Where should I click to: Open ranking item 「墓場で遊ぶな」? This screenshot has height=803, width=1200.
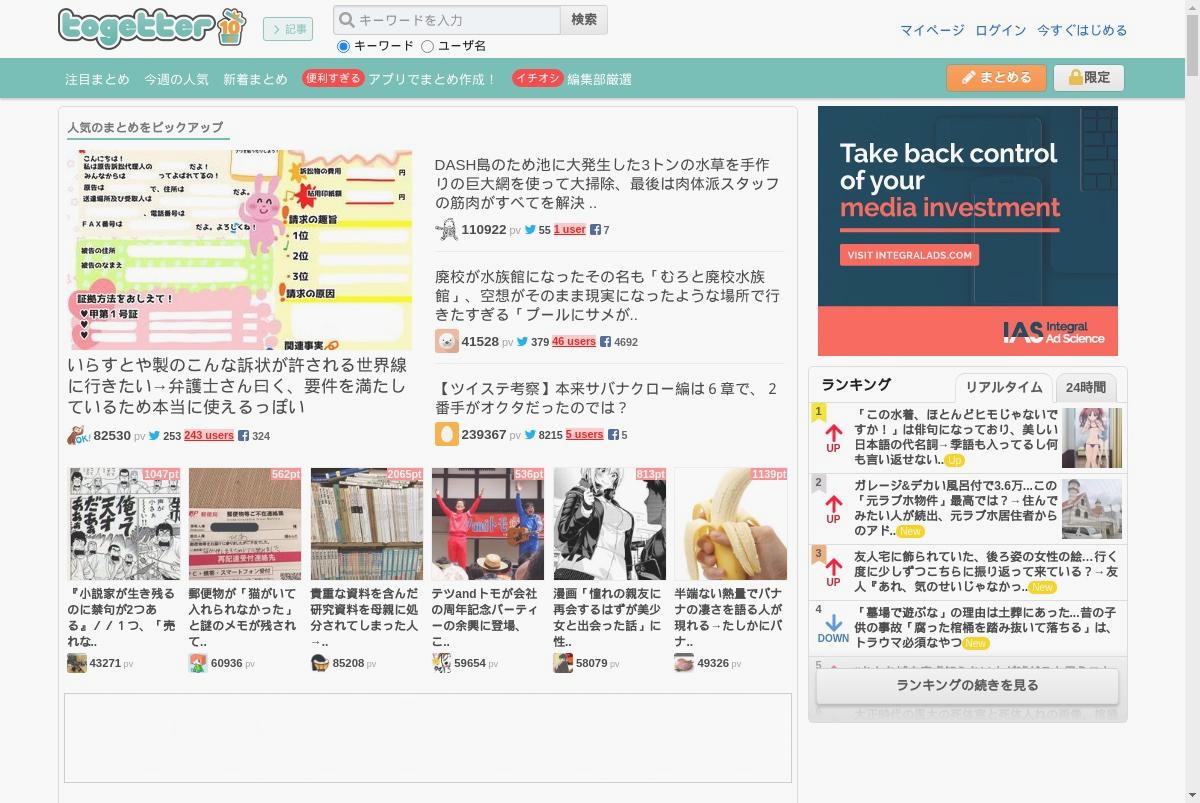tap(985, 627)
